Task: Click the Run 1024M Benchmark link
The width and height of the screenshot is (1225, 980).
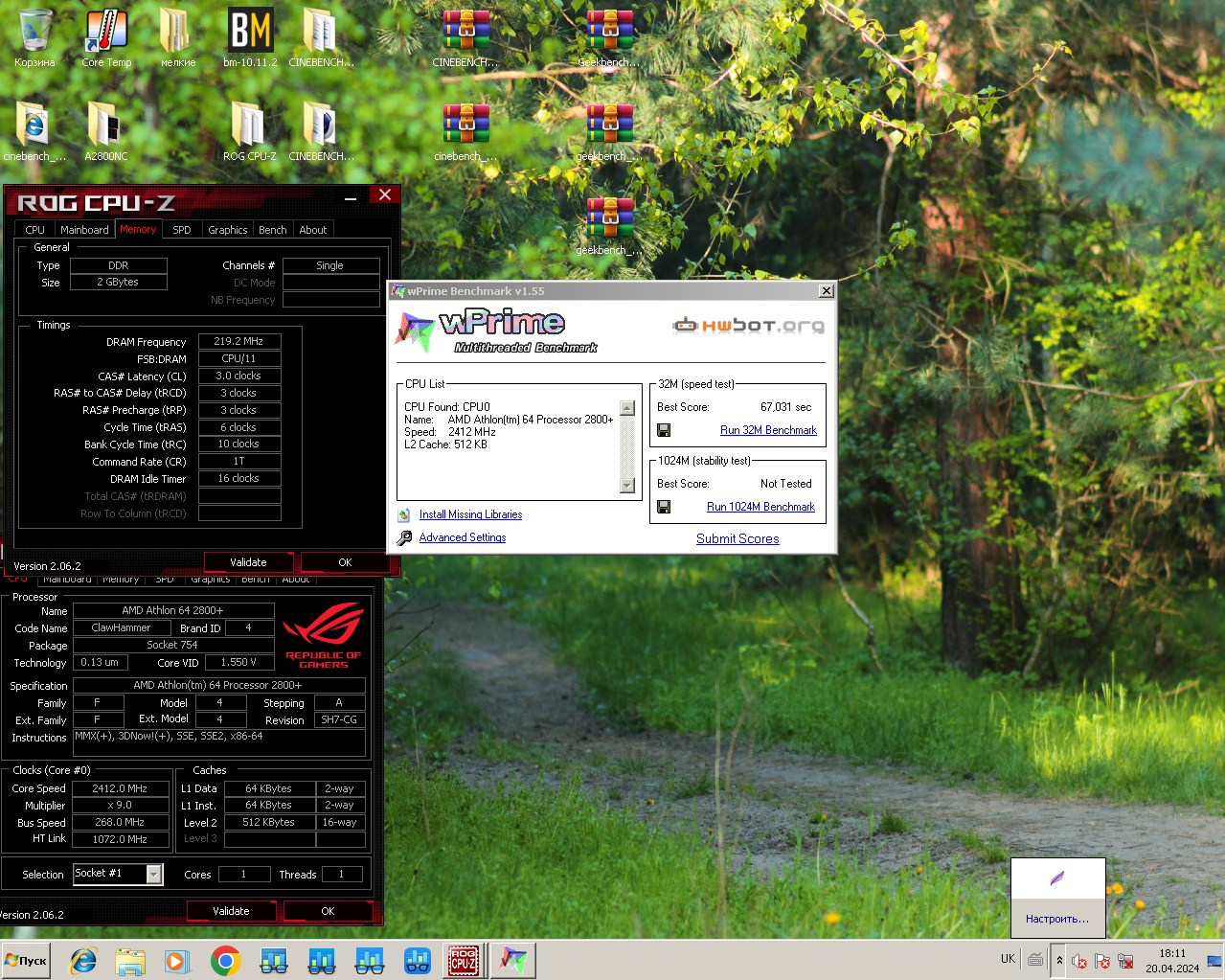Action: coord(760,507)
